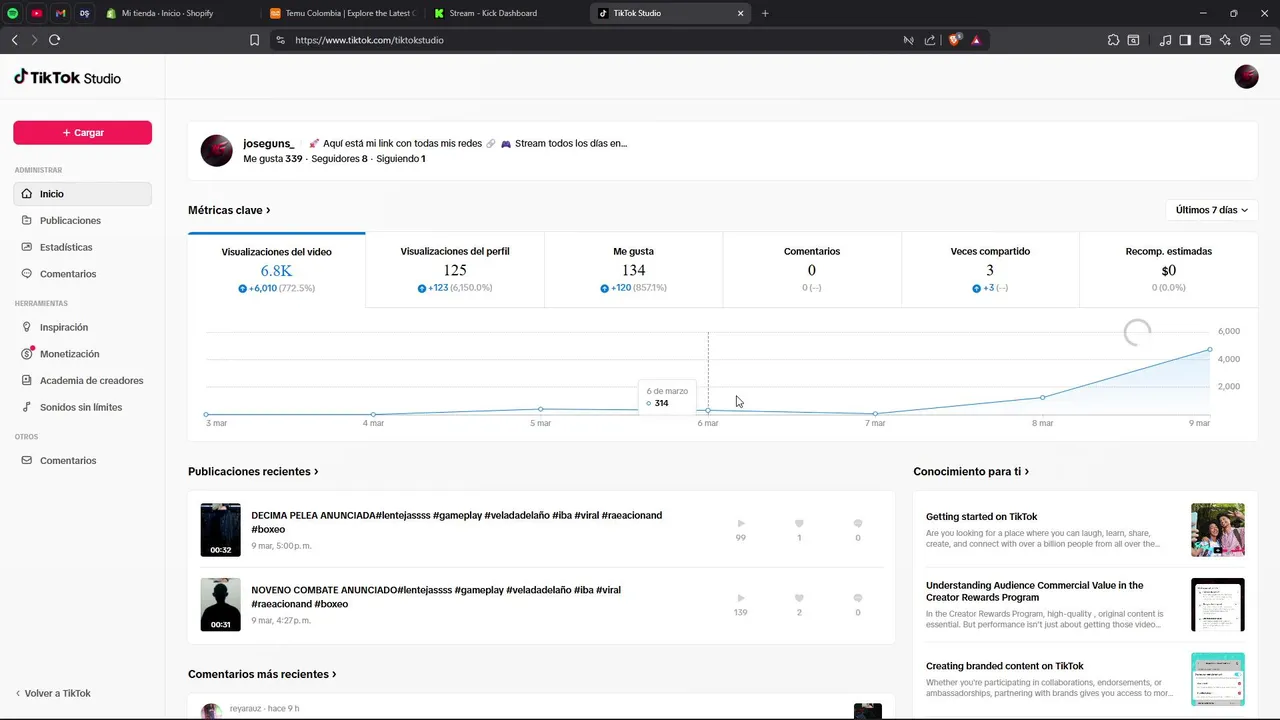
Task: Open the browser extensions puzzle icon
Action: pos(1113,40)
